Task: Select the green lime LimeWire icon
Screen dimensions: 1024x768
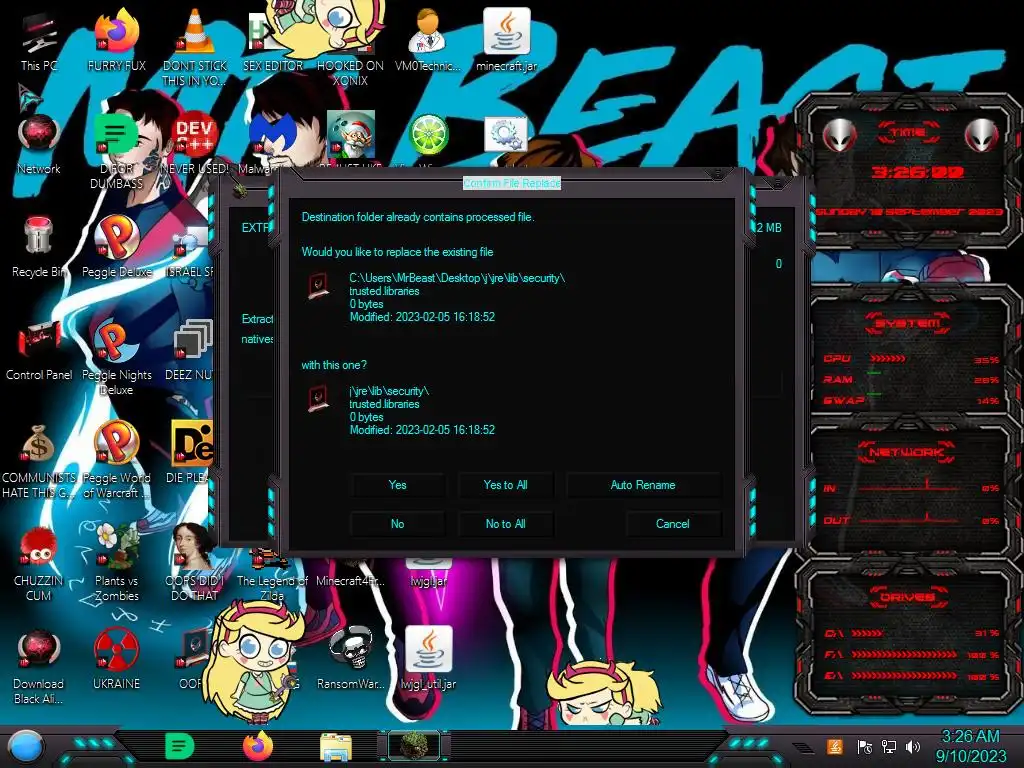Action: [x=428, y=135]
